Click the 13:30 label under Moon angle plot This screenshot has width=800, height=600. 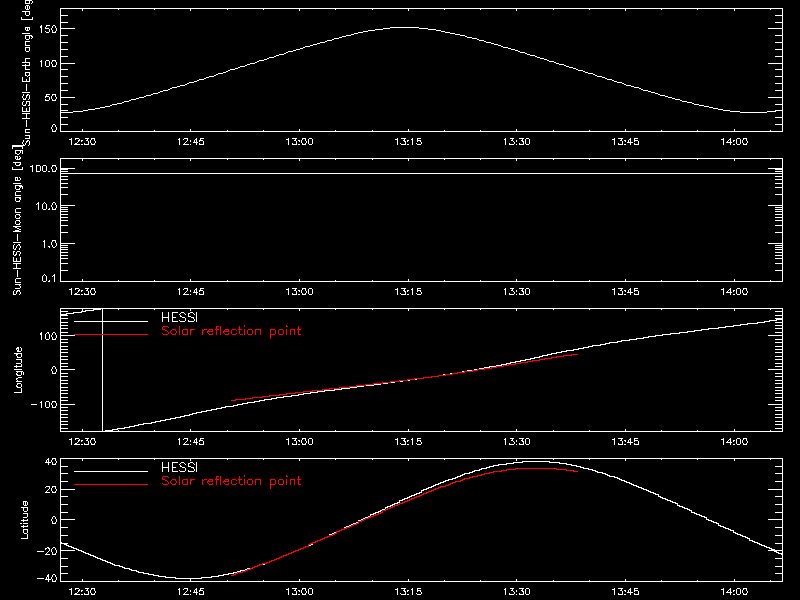pyautogui.click(x=516, y=291)
